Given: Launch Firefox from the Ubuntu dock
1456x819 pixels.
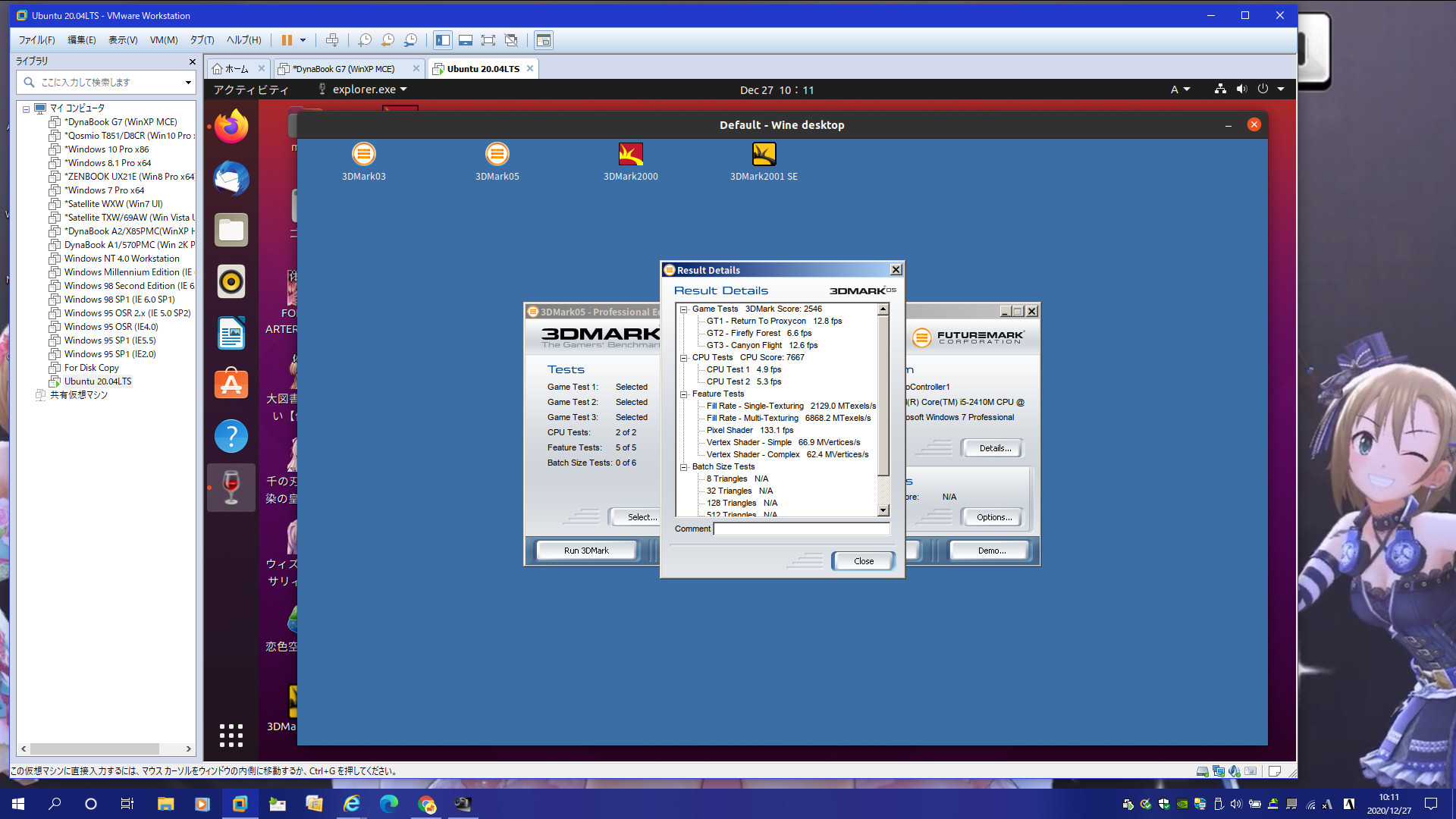Looking at the screenshot, I should [231, 127].
